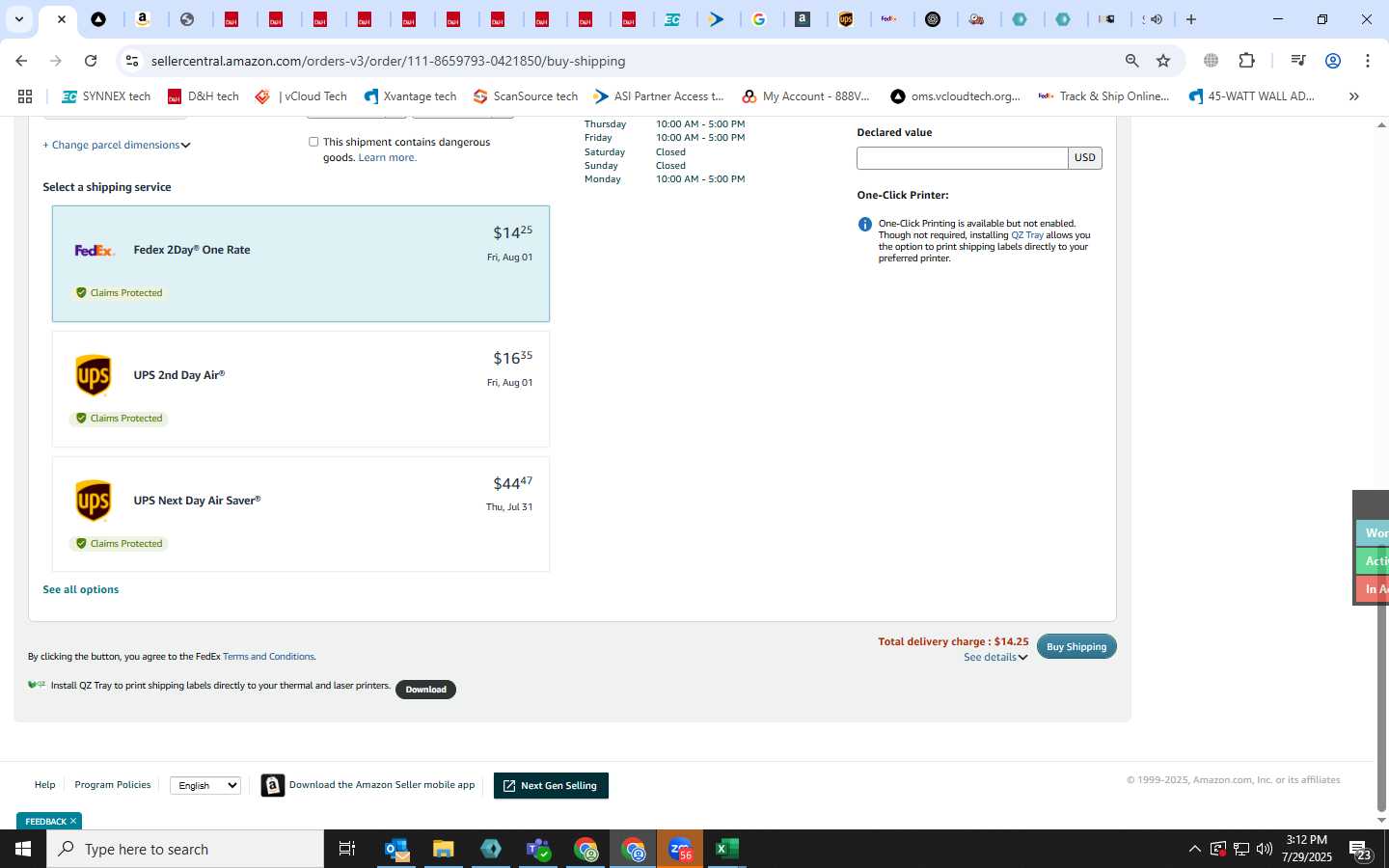The height and width of the screenshot is (868, 1389).
Task: Click Download the Amazon Seller mobile app
Action: pyautogui.click(x=368, y=785)
